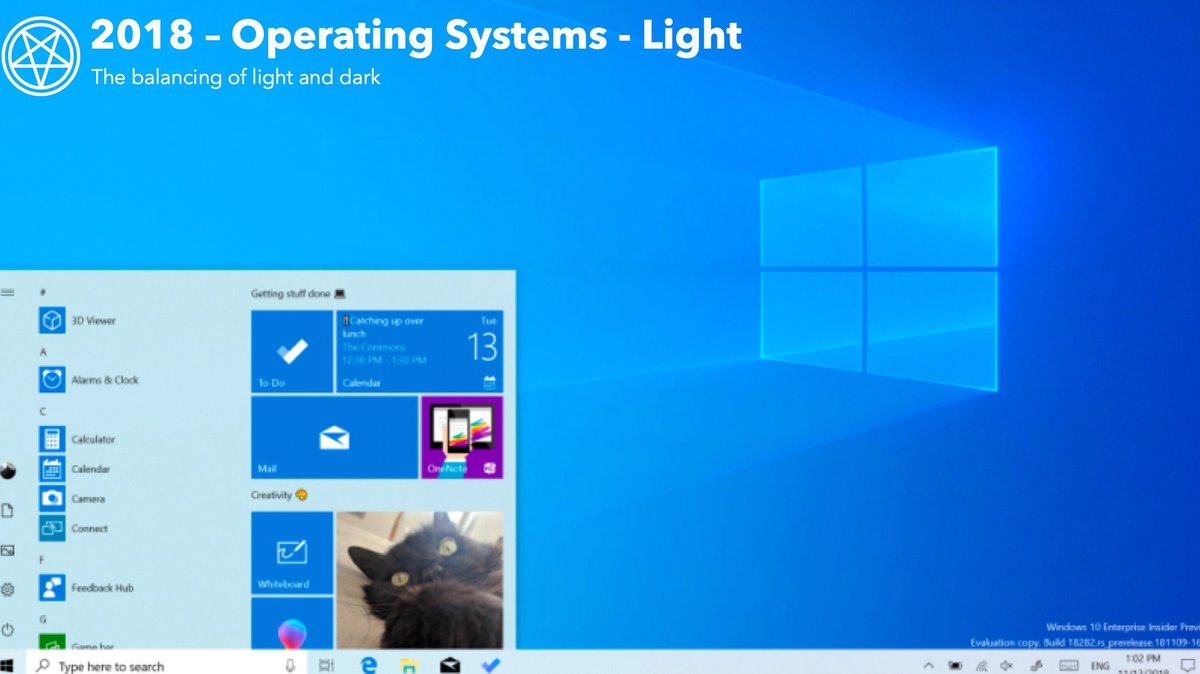
Task: Open the Mail tile
Action: click(334, 438)
